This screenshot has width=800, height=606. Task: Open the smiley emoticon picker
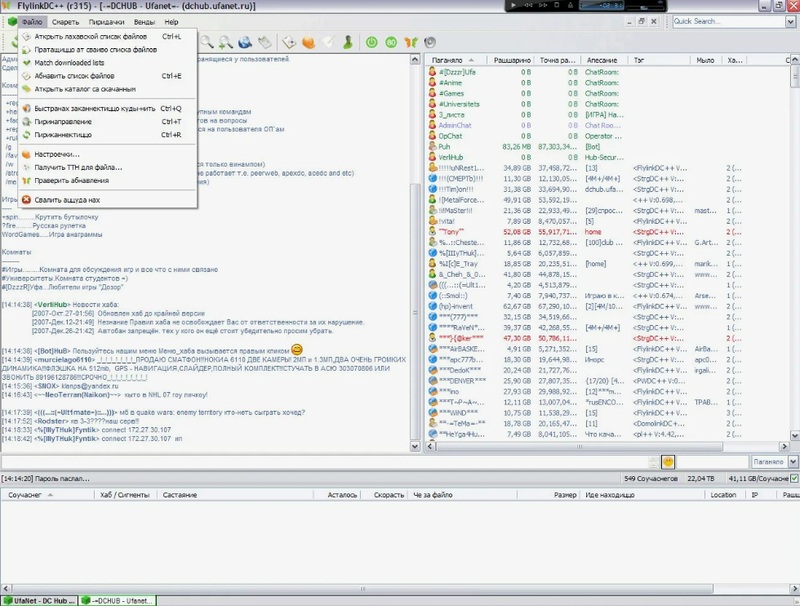point(668,461)
